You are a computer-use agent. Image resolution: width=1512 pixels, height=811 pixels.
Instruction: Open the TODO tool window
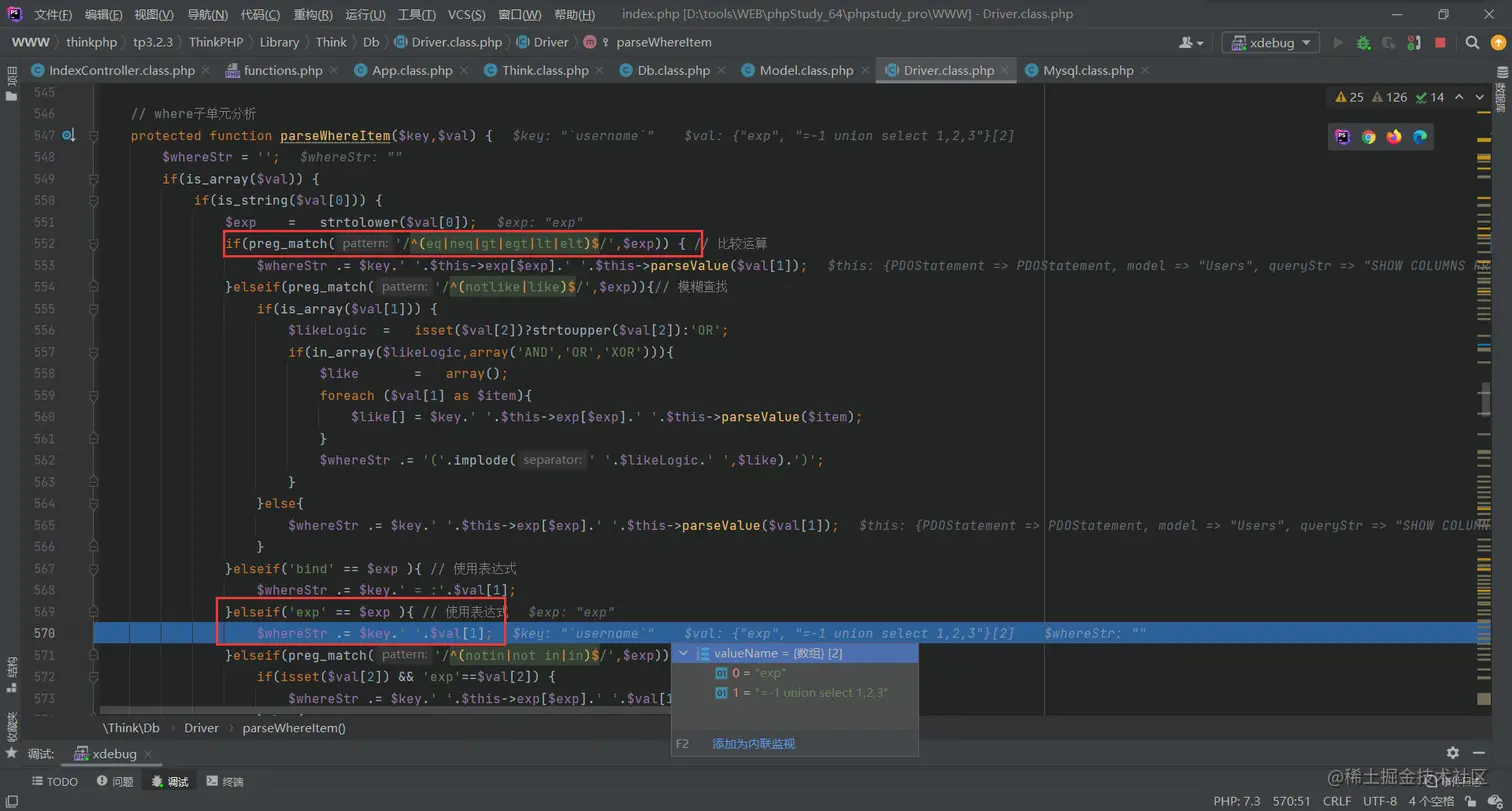55,782
